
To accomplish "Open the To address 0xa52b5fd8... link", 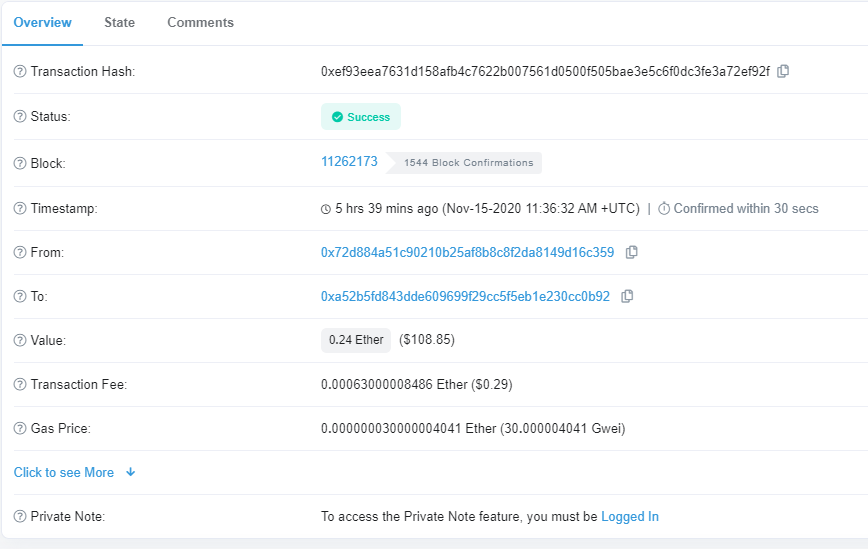I will point(466,296).
